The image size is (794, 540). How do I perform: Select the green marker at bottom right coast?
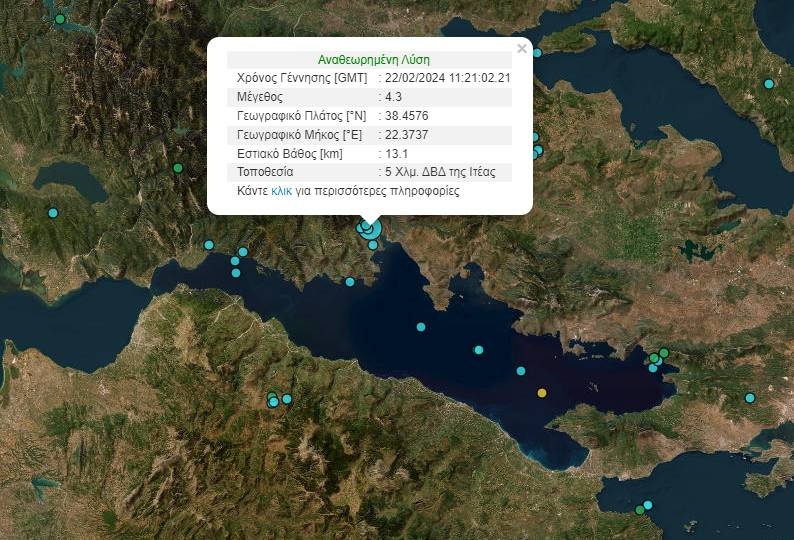point(640,510)
